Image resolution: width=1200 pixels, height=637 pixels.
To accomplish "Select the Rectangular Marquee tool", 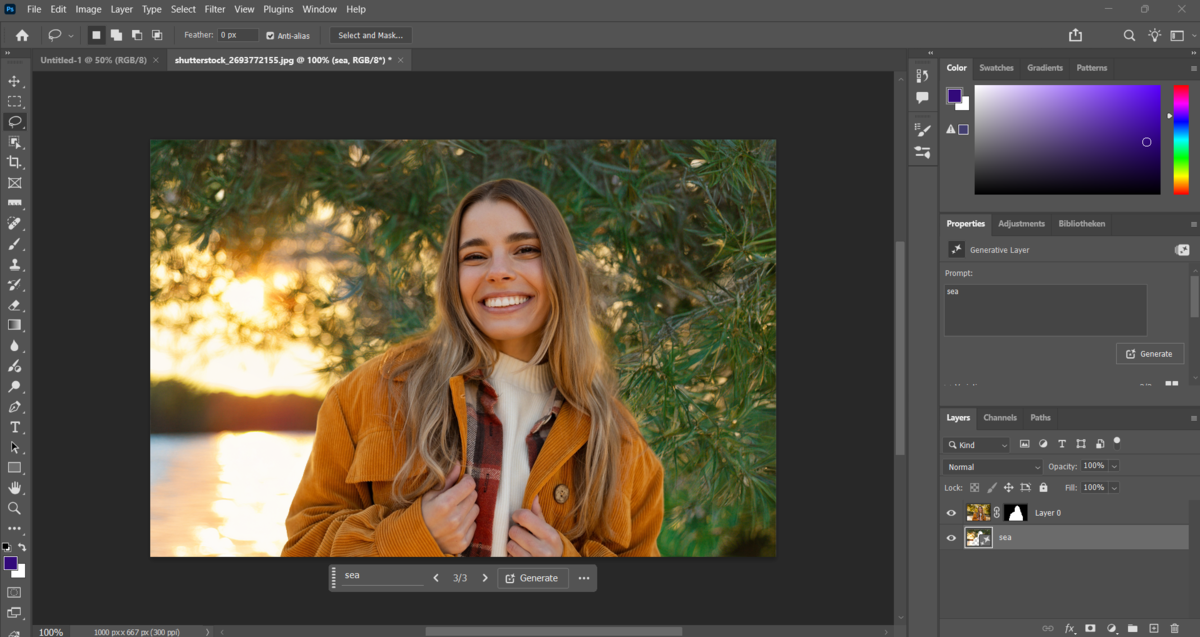I will [x=15, y=101].
